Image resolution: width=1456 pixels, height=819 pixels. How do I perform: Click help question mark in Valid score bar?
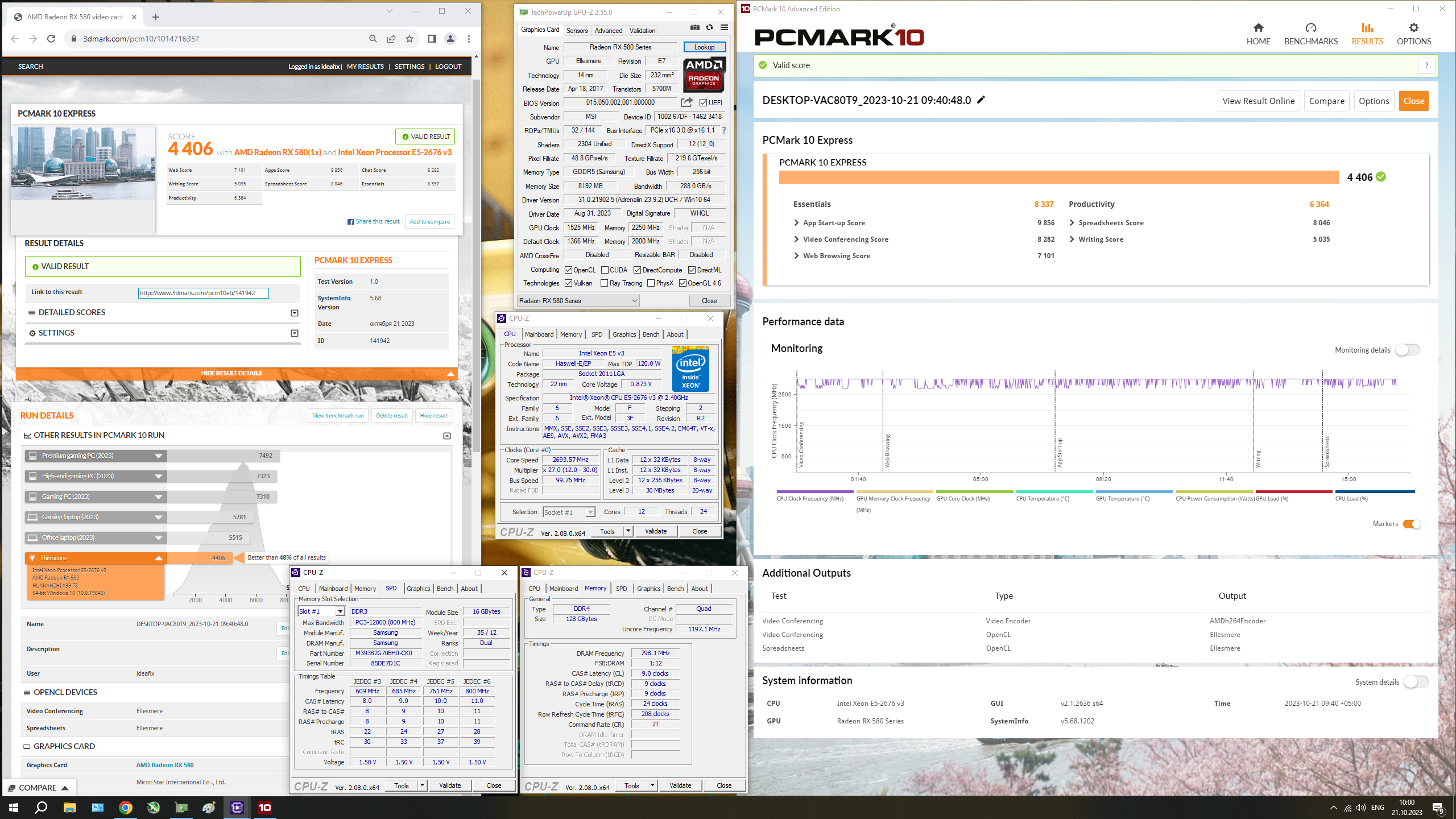coord(1426,65)
